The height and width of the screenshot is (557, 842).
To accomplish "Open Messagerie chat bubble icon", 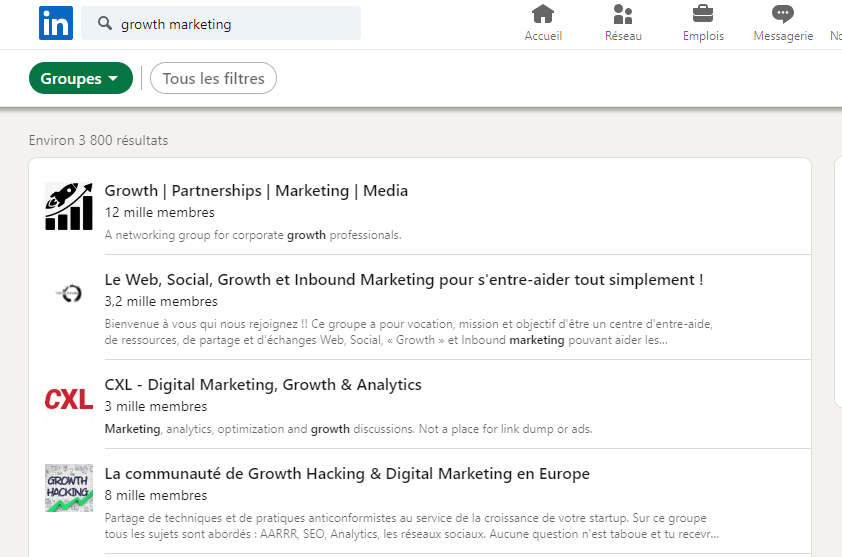I will point(783,14).
